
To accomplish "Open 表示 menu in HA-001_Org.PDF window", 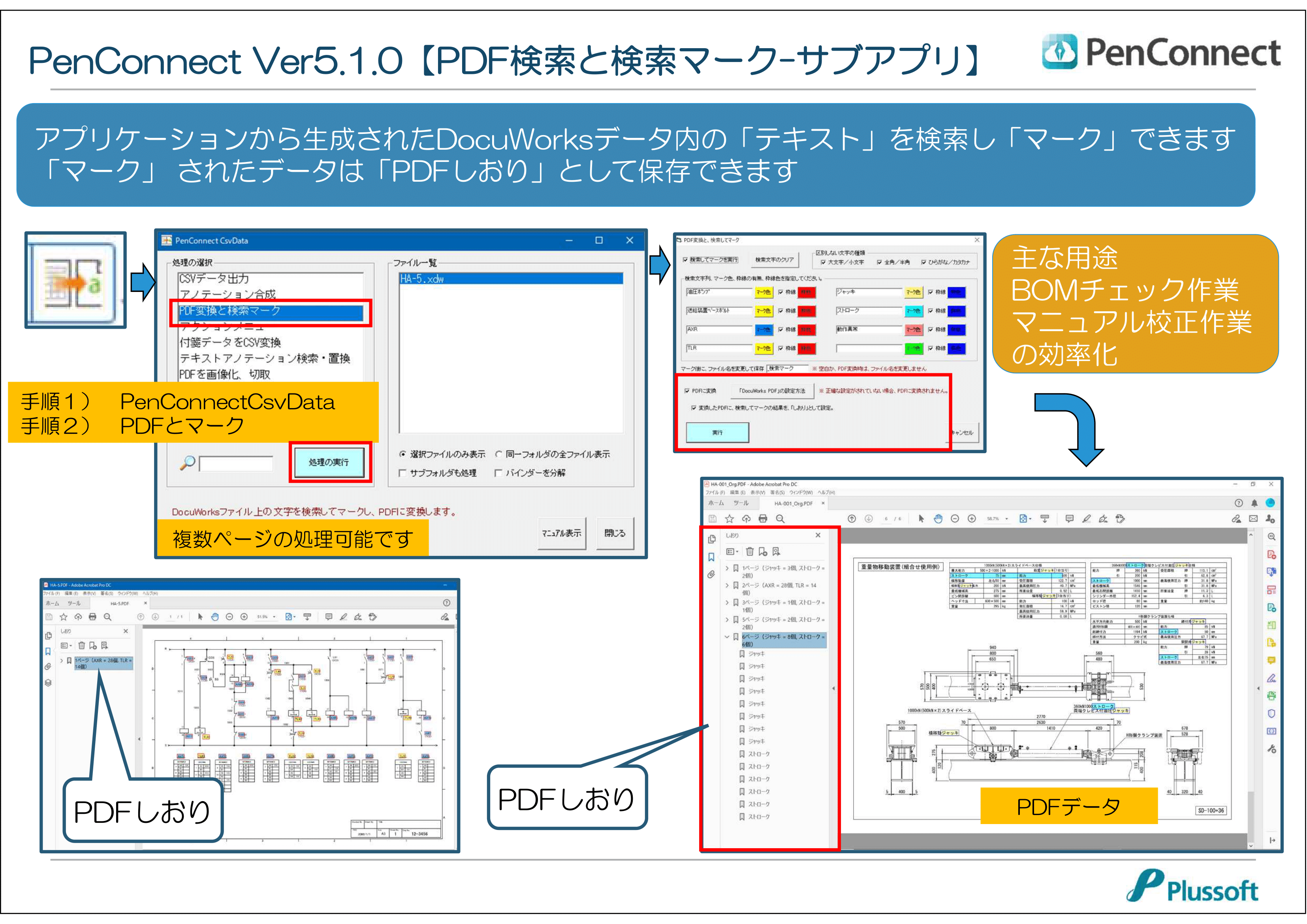I will (758, 493).
